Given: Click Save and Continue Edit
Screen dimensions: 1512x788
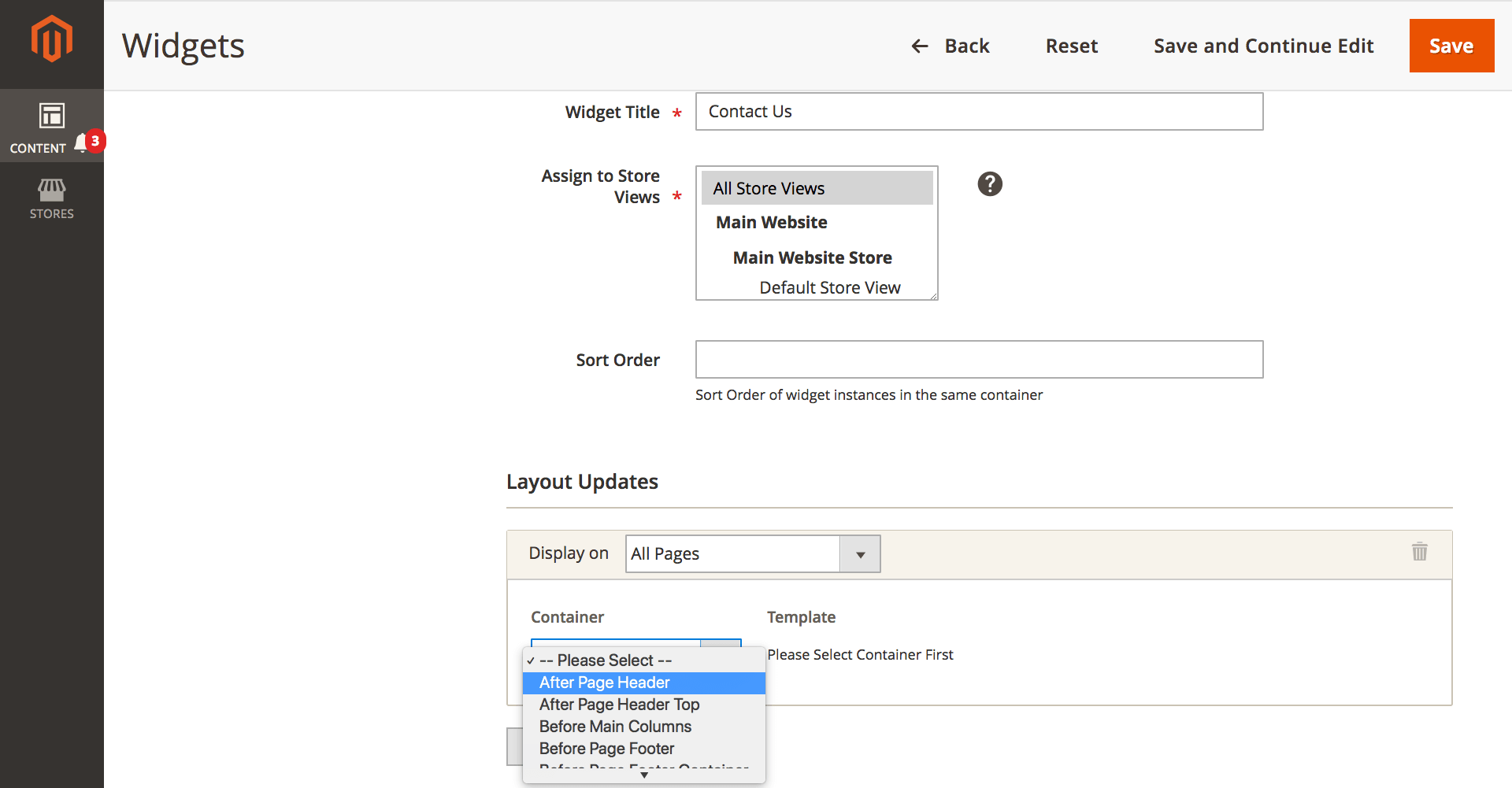Looking at the screenshot, I should (x=1263, y=46).
